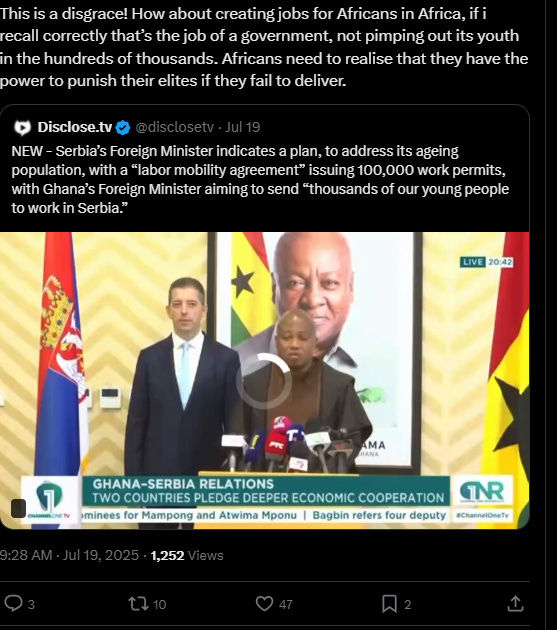Repost this tweet via retweet icon

tap(138, 604)
